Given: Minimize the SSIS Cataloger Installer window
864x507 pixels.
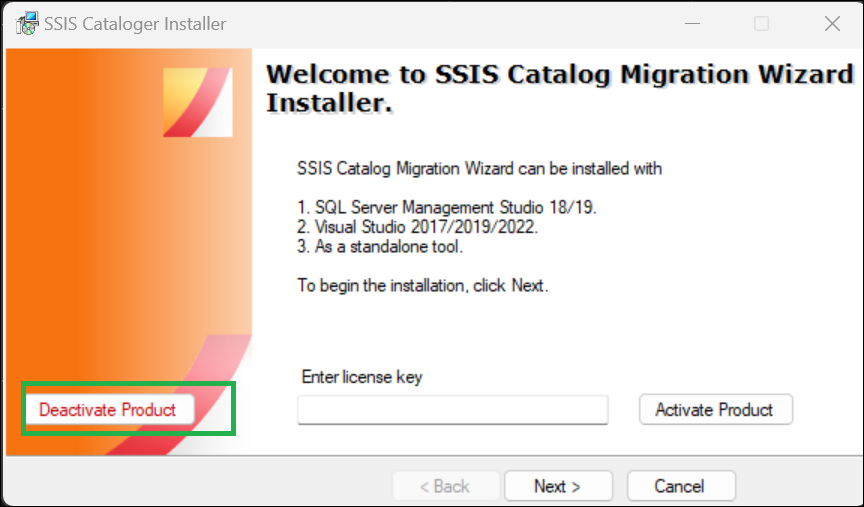Looking at the screenshot, I should pyautogui.click(x=692, y=24).
